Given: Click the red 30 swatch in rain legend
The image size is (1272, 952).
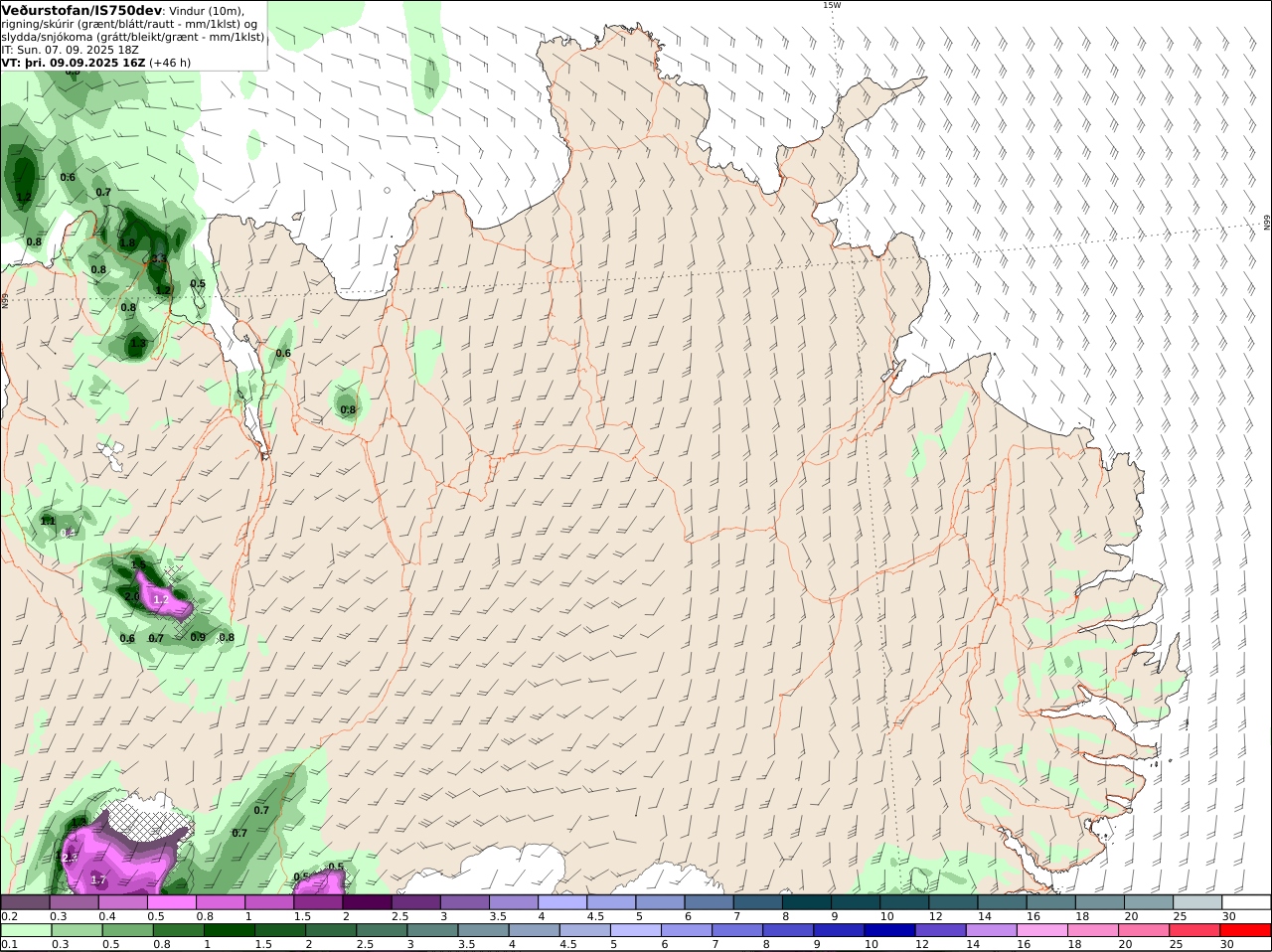Looking at the screenshot, I should 1247,930.
